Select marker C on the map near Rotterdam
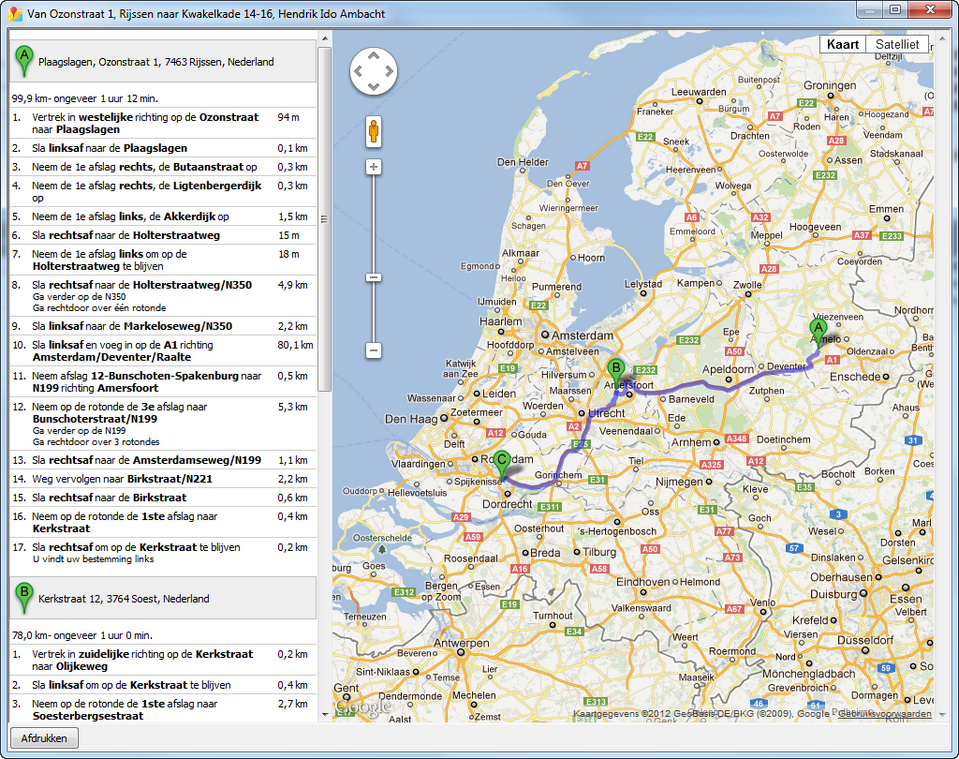This screenshot has height=759, width=959. 502,466
